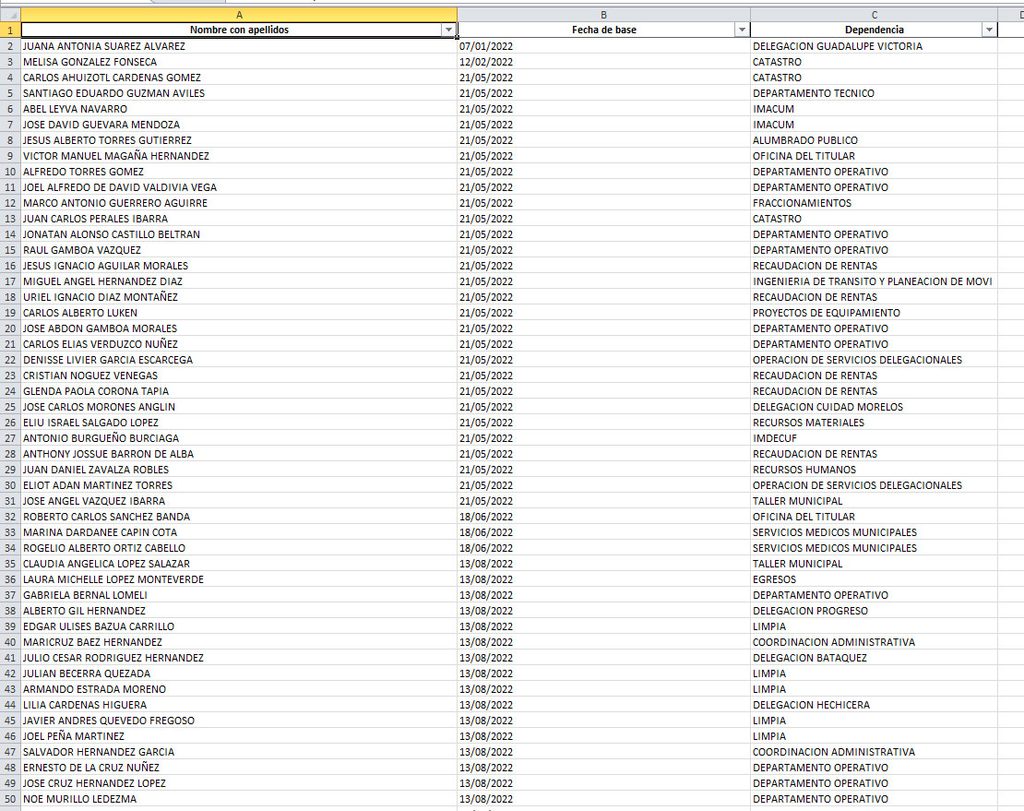Click the IMDECUF cell
1024x811 pixels.
(874, 438)
